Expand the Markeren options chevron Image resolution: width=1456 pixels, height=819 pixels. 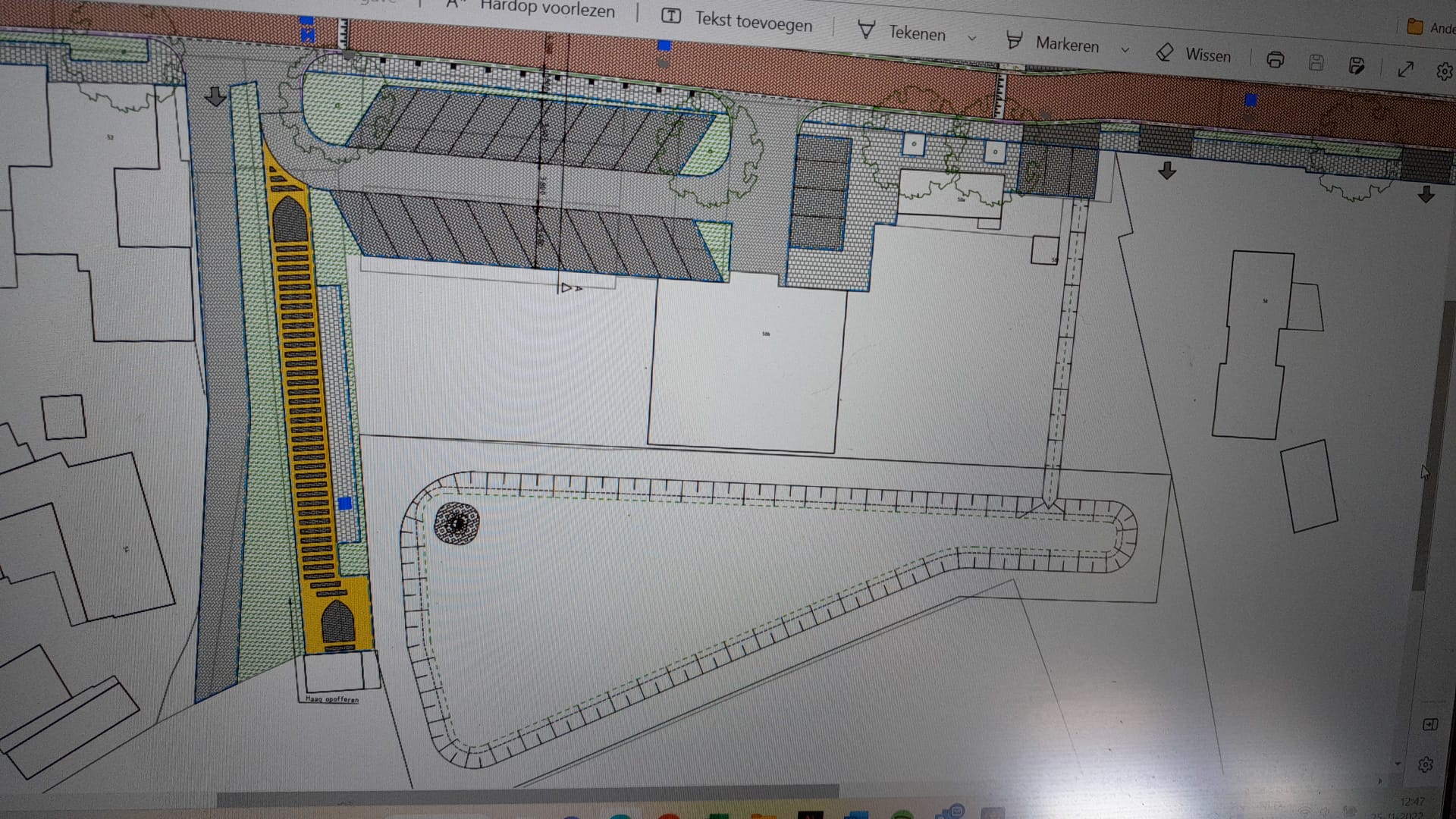coord(1125,49)
